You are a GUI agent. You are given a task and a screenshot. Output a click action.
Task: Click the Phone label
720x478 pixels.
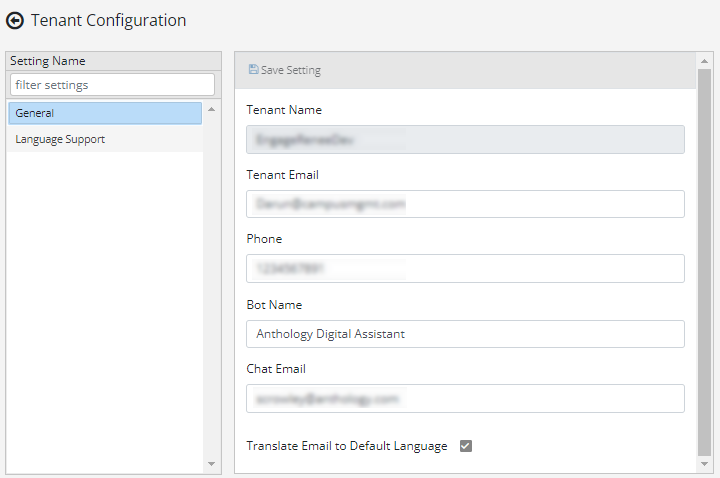[264, 239]
